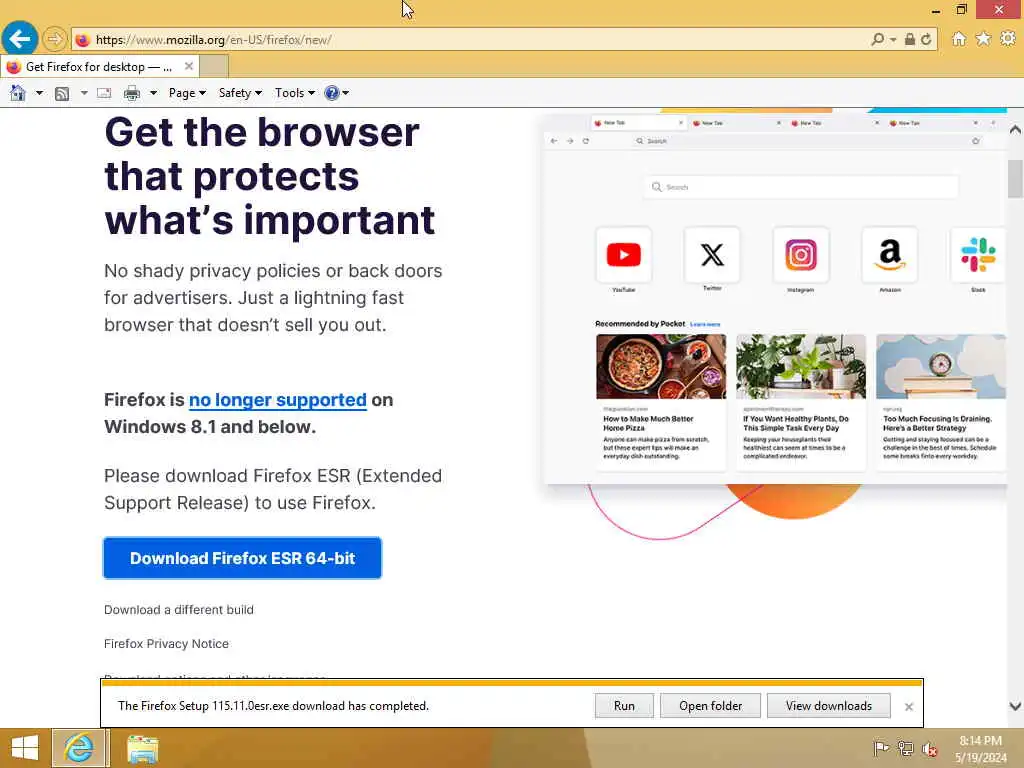Refresh the page with the reload icon
Image resolution: width=1024 pixels, height=768 pixels.
(926, 39)
